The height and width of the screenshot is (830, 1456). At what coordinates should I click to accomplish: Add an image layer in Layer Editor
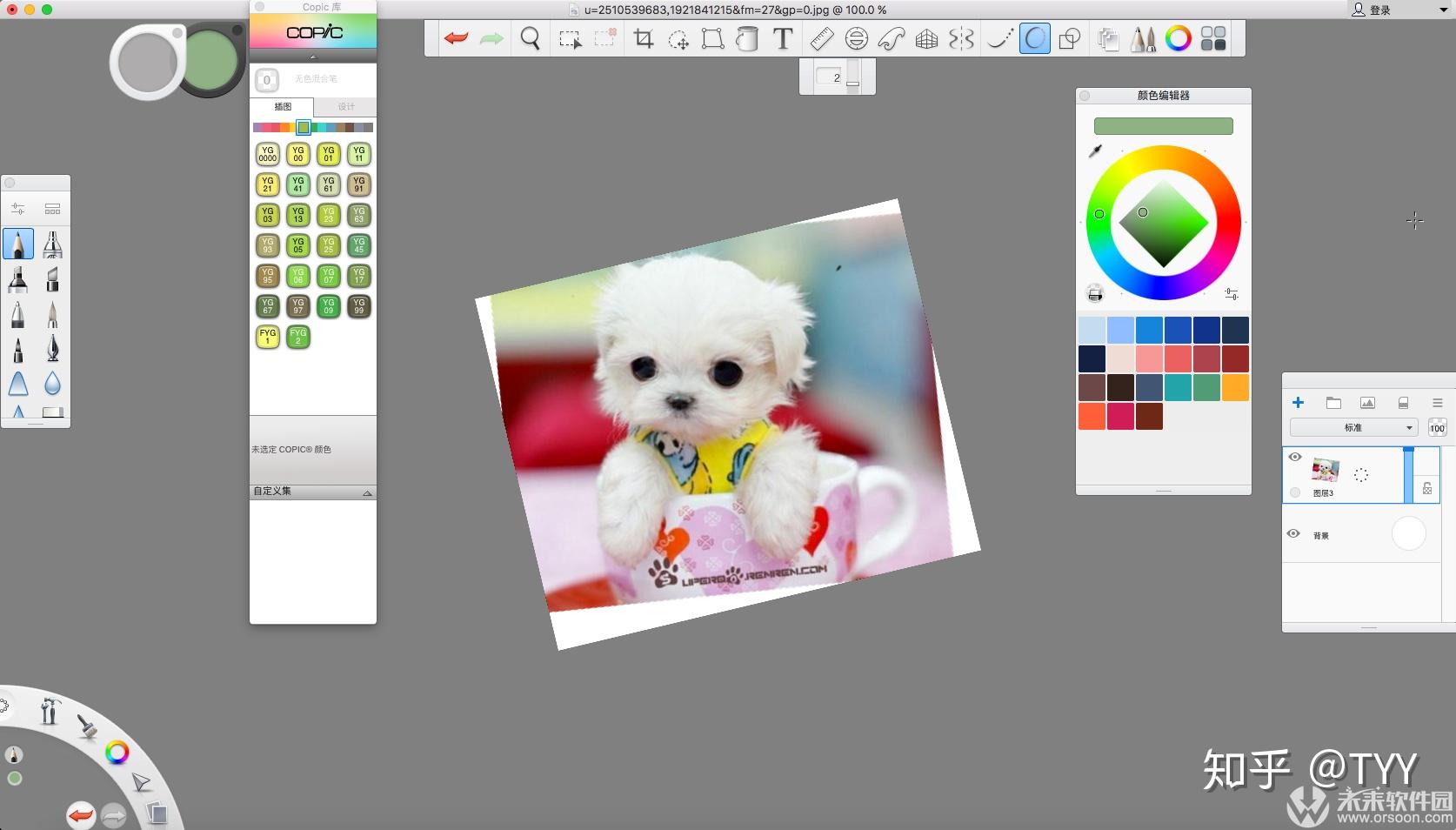click(1367, 403)
